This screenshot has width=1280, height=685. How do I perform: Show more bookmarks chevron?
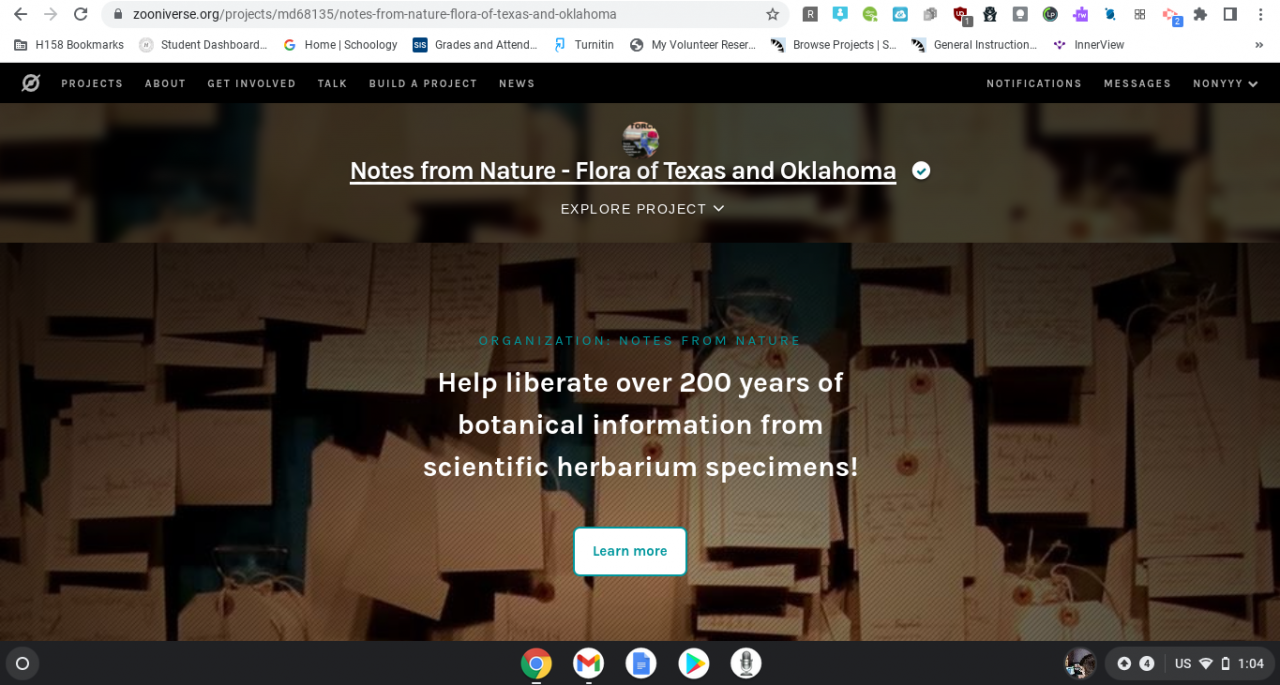pos(1259,45)
